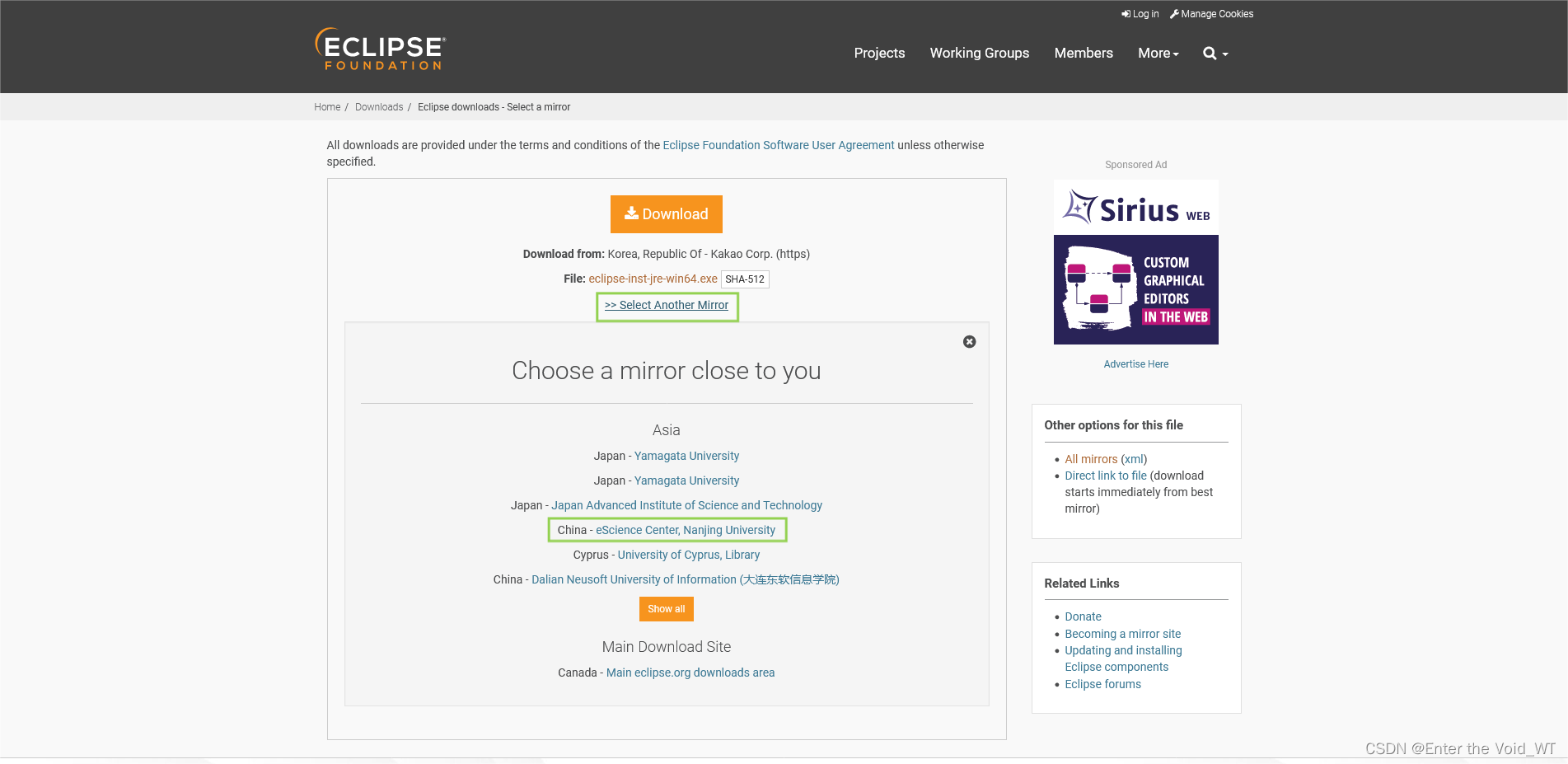Viewport: 1568px width, 764px height.
Task: Click the eclipse-inst-jre-win64.exe file link
Action: (653, 279)
